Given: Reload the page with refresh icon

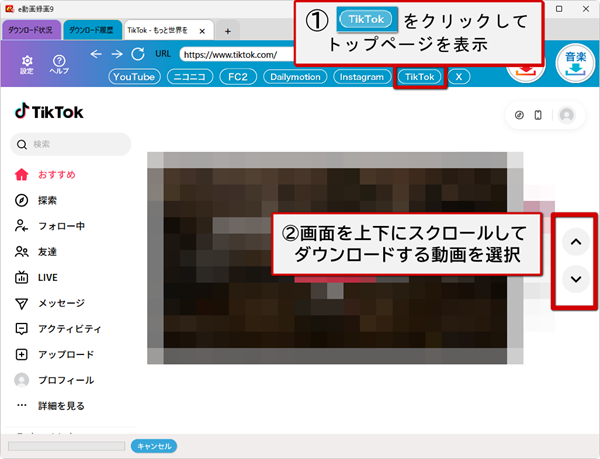Looking at the screenshot, I should click(x=138, y=54).
